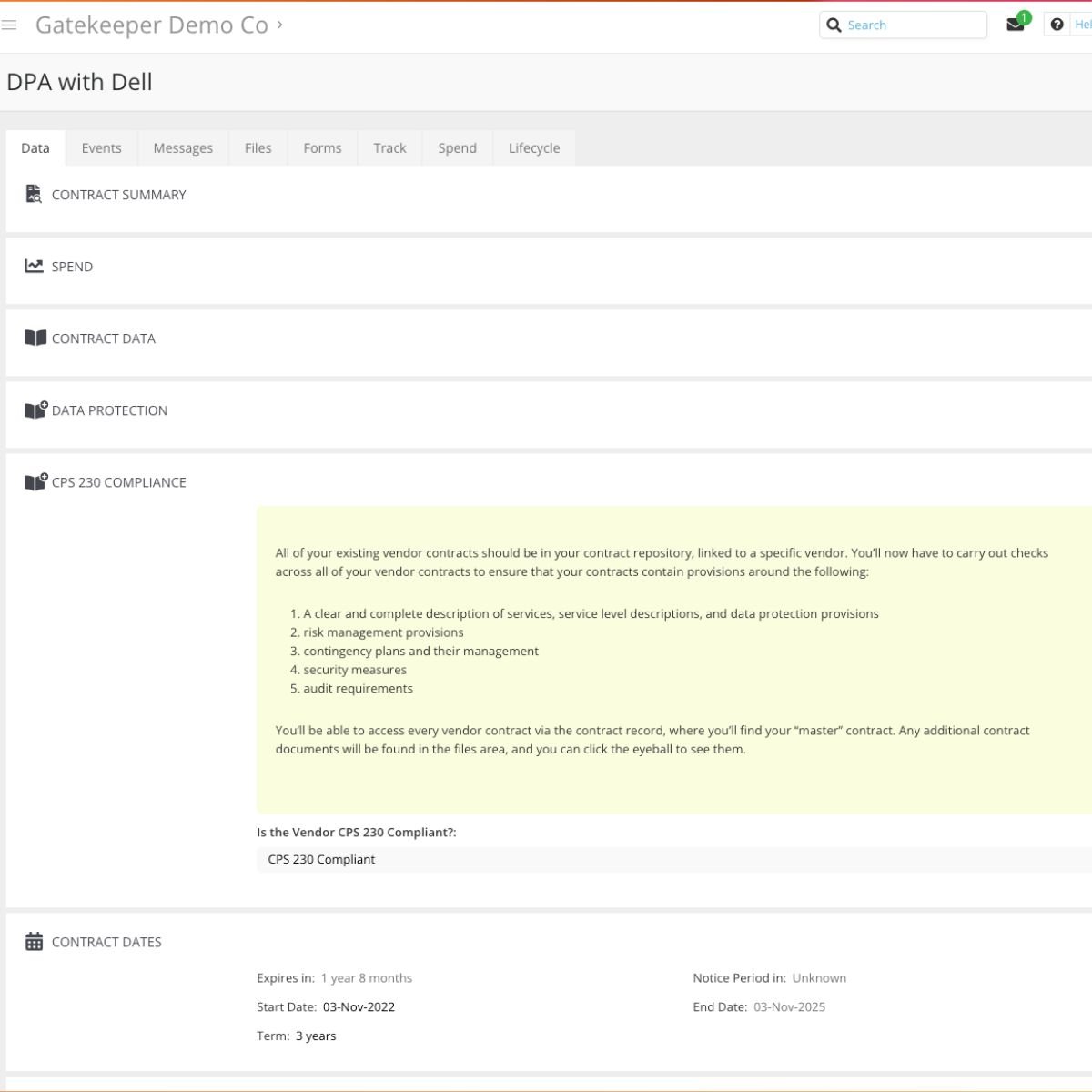Click inside the Search input field
Screen dimensions: 1092x1092
[910, 25]
